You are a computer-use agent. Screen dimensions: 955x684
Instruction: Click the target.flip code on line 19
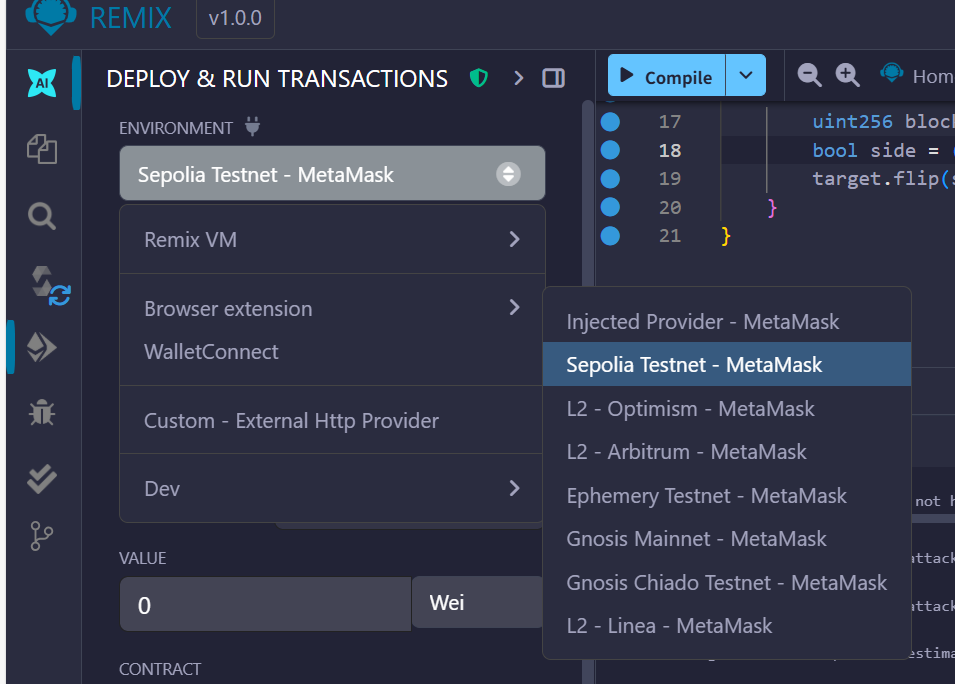coord(883,178)
